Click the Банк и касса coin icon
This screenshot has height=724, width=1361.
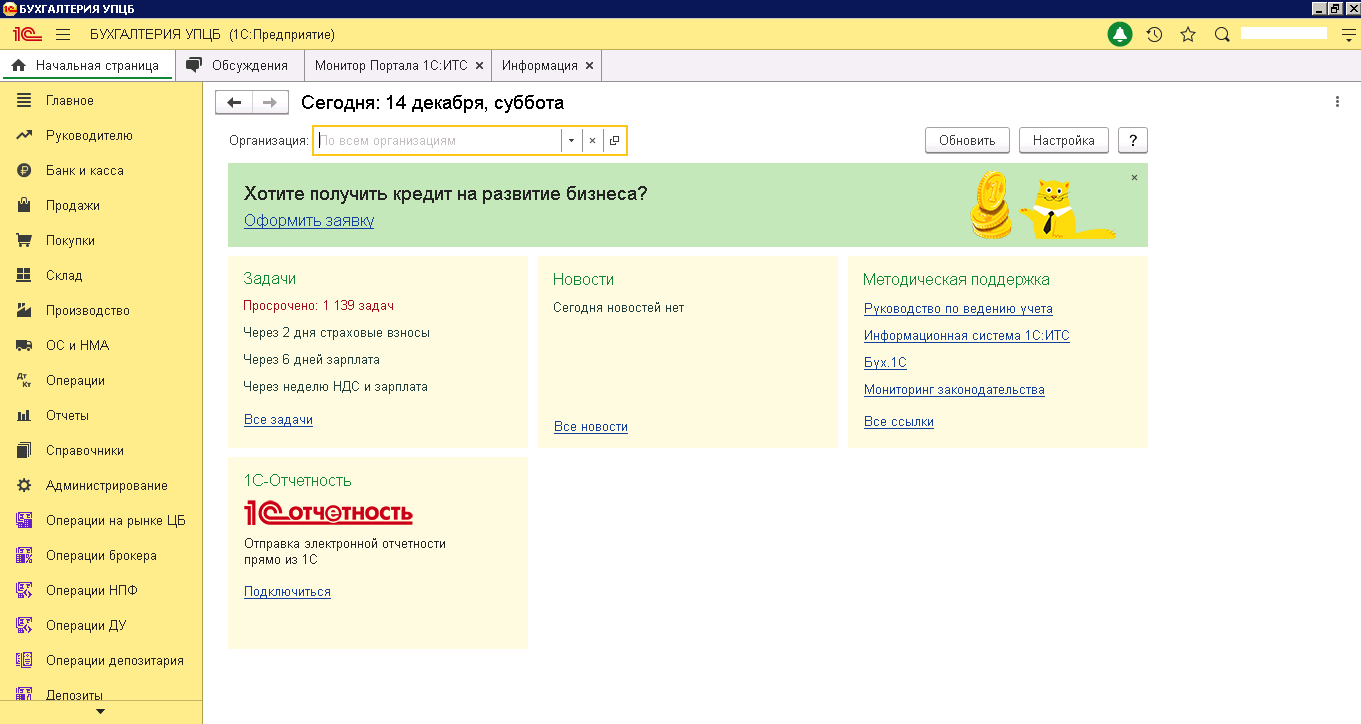pos(24,170)
